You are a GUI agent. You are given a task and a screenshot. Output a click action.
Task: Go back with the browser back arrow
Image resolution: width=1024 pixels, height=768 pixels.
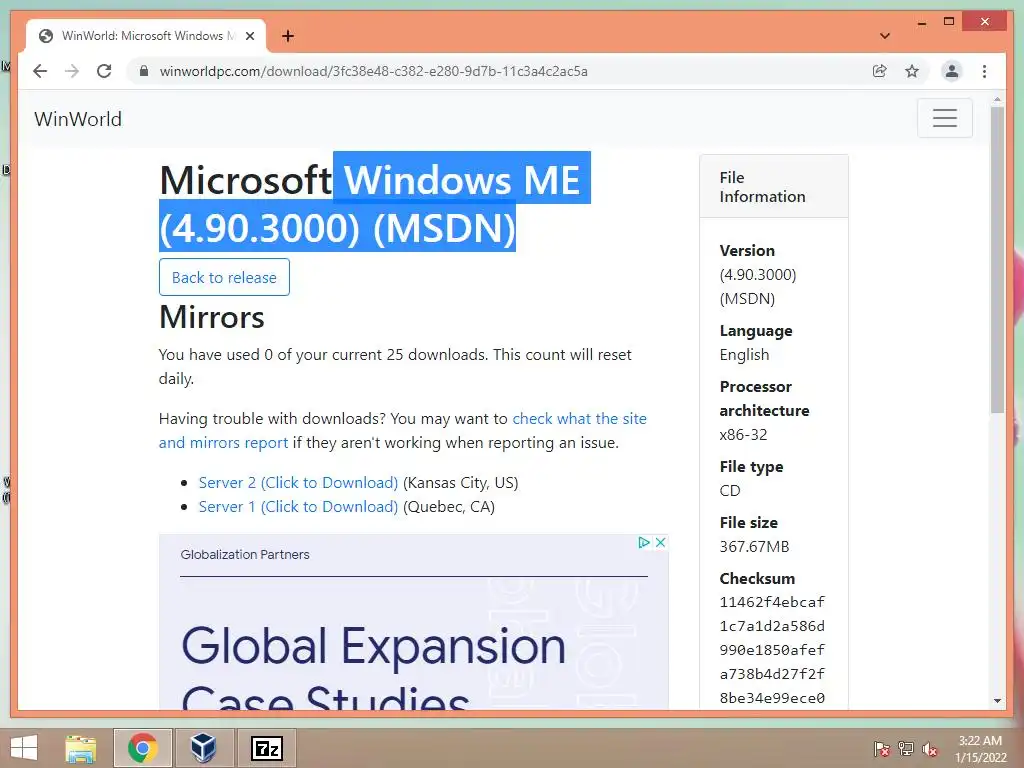40,71
